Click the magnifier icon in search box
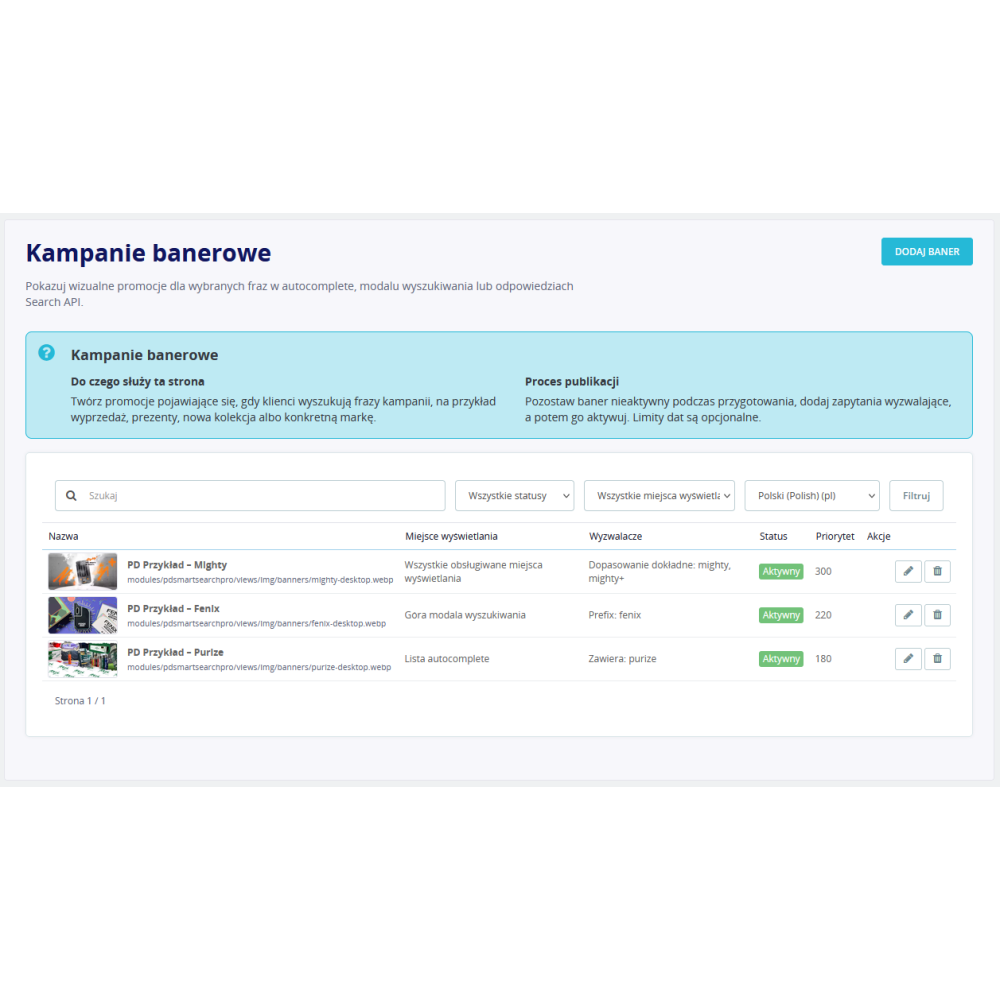The width and height of the screenshot is (1000, 1000). coord(71,496)
